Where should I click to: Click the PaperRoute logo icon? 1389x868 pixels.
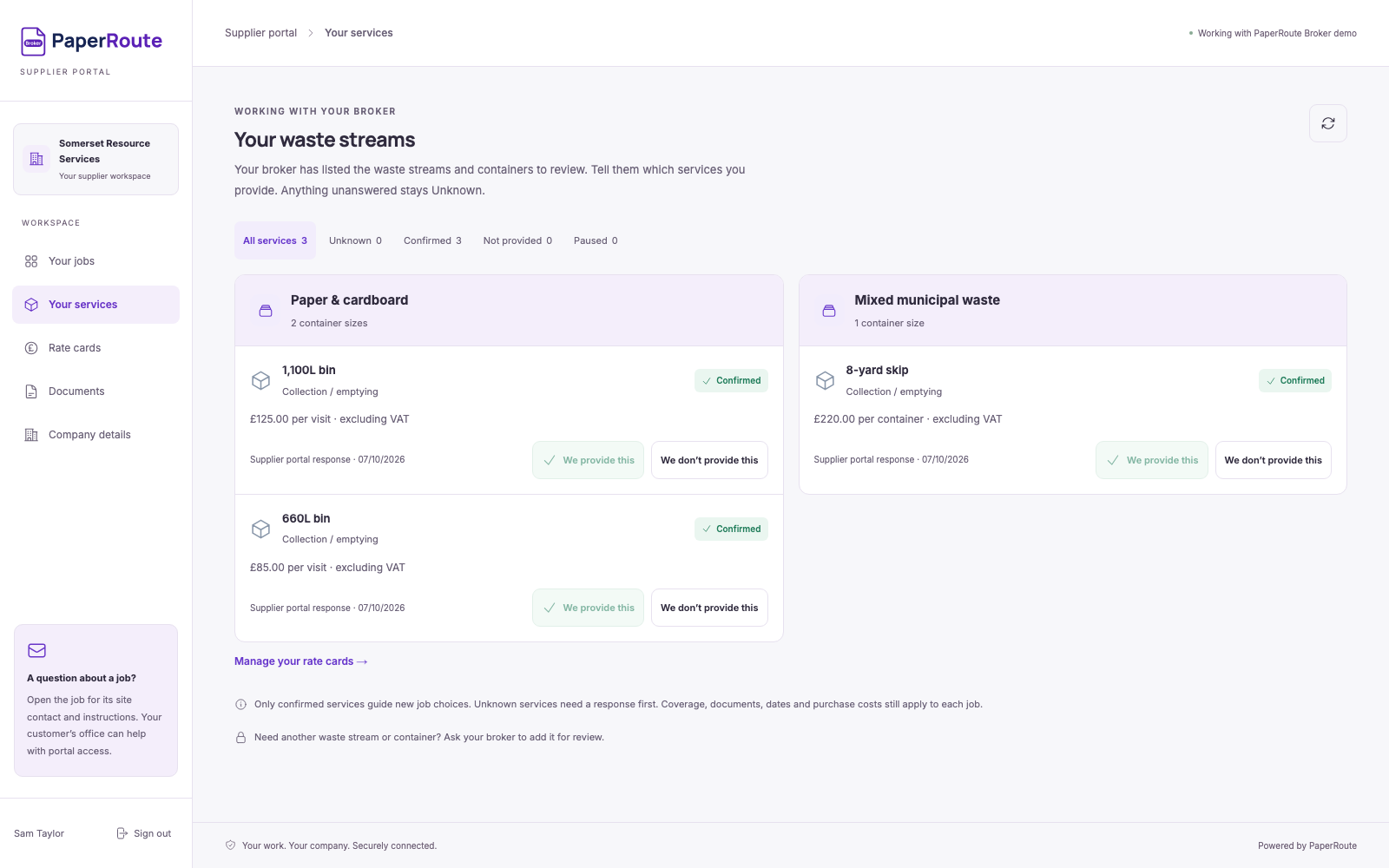pos(33,41)
